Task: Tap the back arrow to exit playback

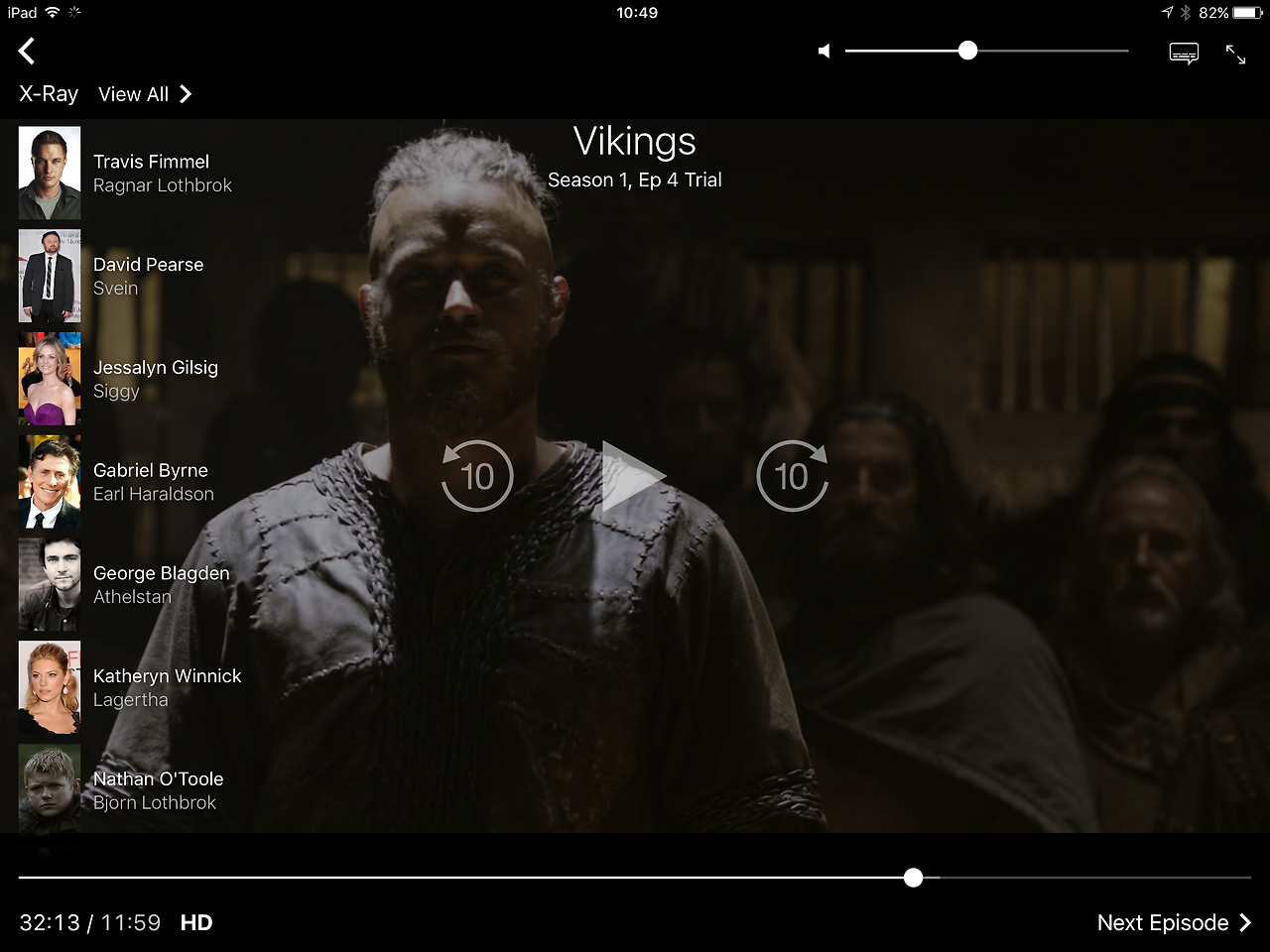Action: pos(27,51)
